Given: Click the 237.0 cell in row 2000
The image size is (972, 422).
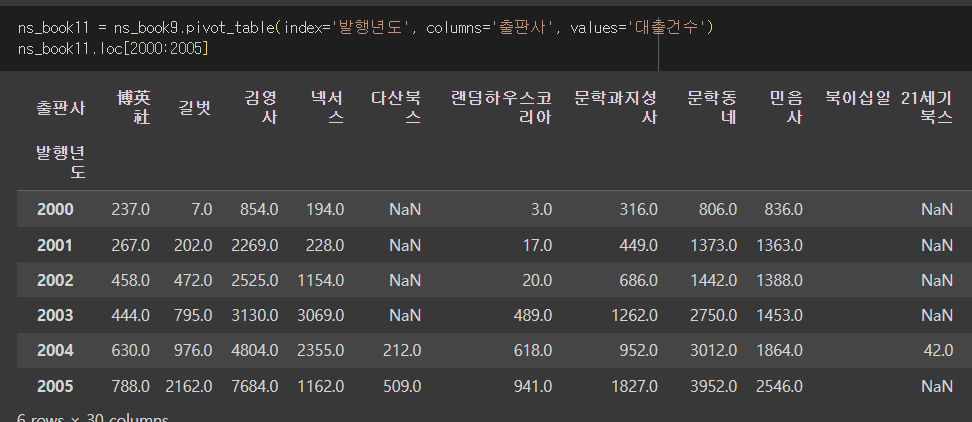Looking at the screenshot, I should (x=131, y=209).
